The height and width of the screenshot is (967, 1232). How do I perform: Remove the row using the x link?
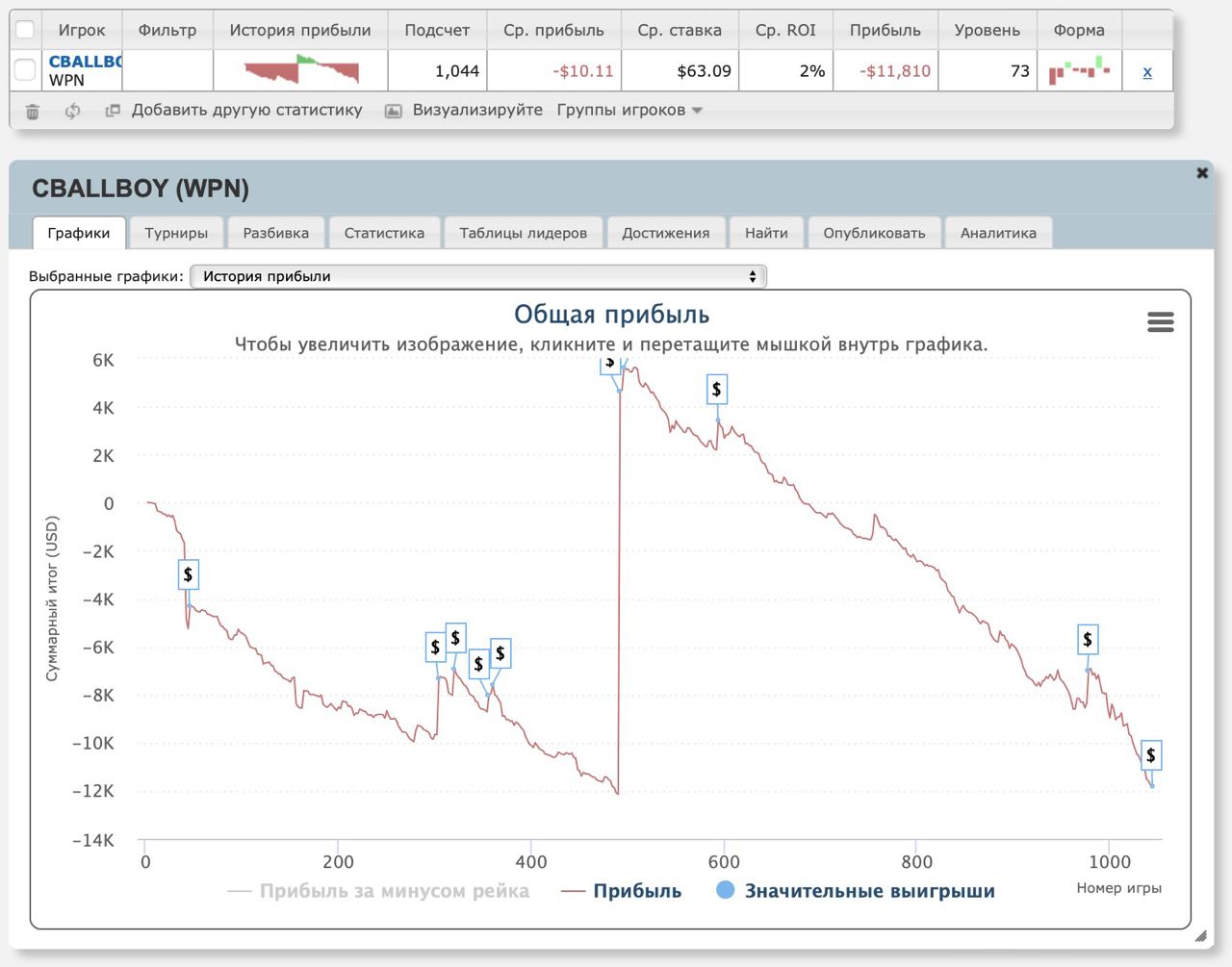pyautogui.click(x=1146, y=72)
